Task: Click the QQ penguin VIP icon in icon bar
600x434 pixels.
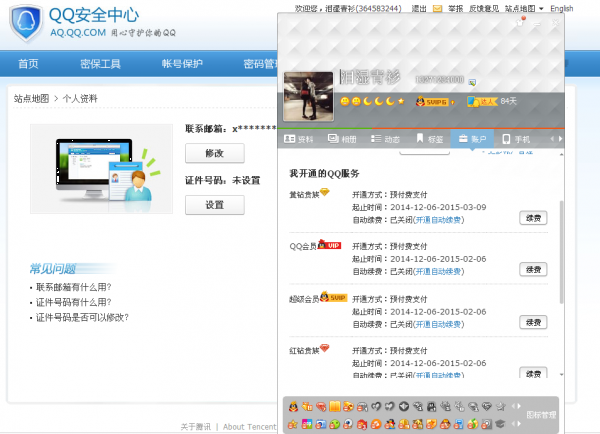Action: pos(293,406)
